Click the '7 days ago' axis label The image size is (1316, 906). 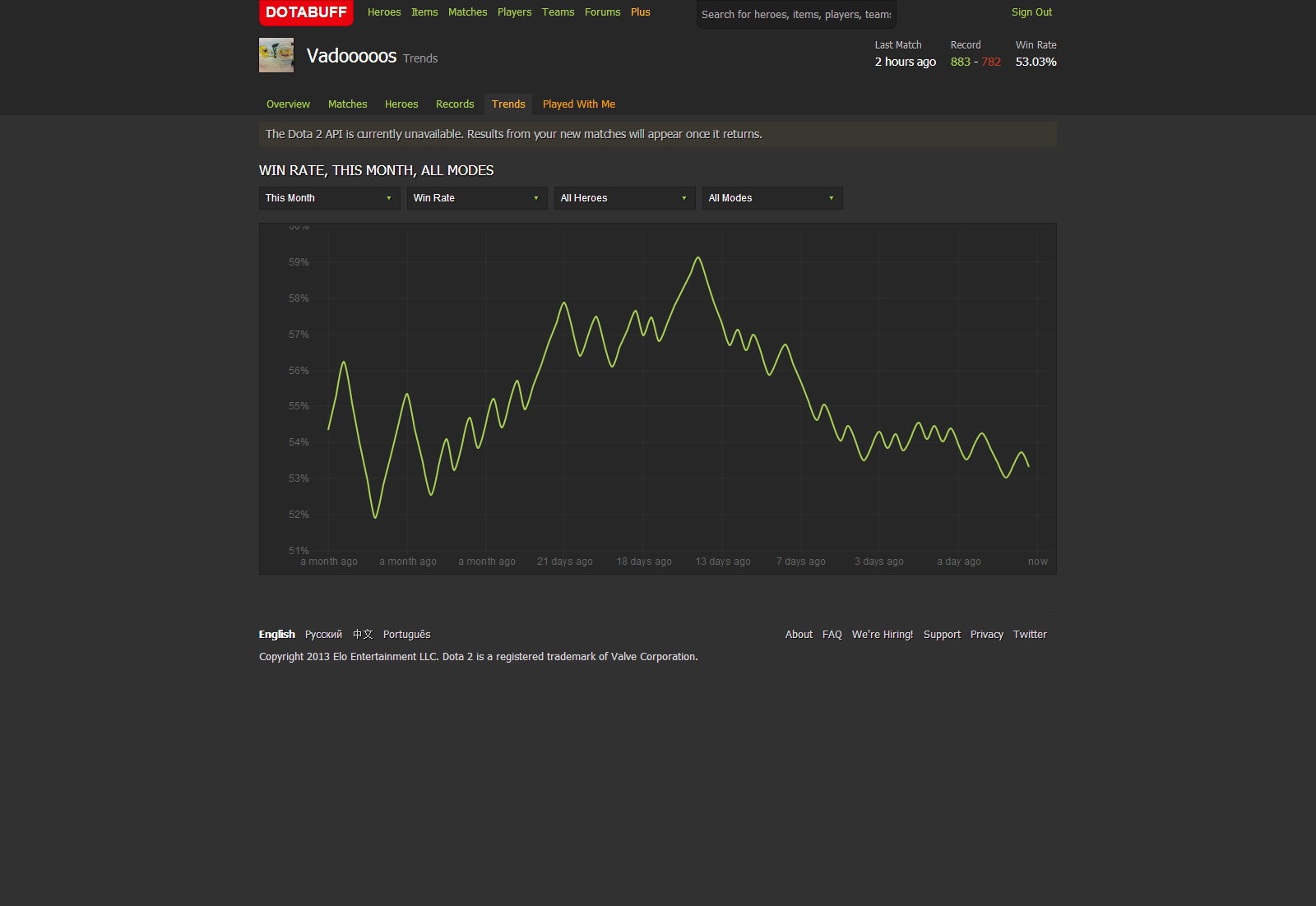pos(801,562)
